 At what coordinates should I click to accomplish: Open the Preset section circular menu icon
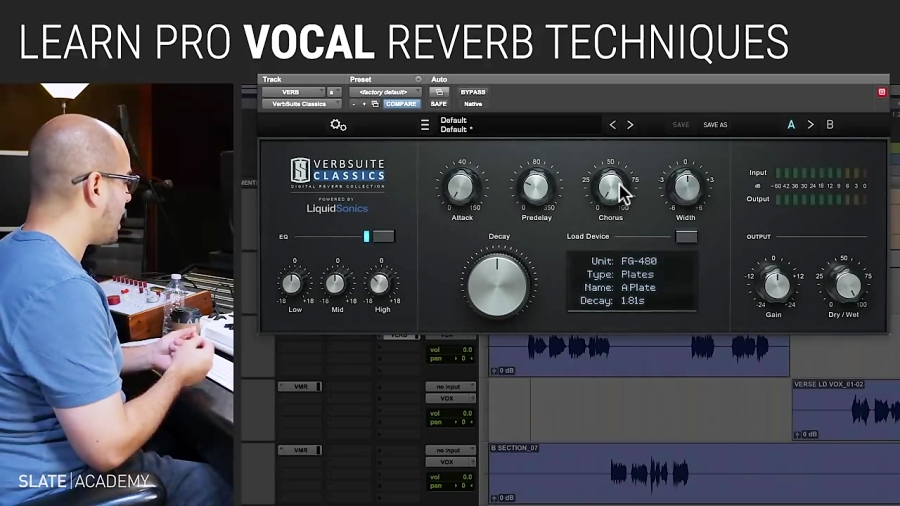tap(418, 79)
